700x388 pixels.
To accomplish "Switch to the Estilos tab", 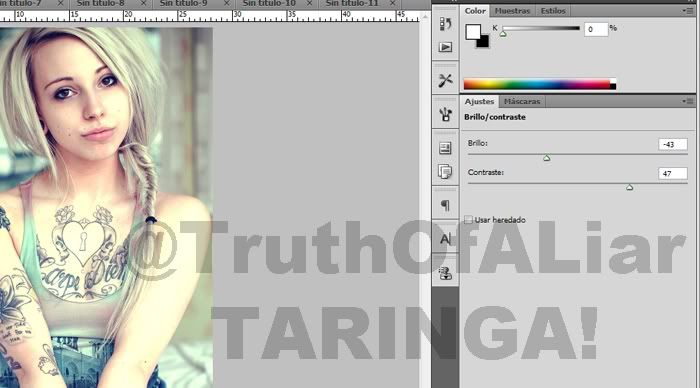I will (553, 11).
